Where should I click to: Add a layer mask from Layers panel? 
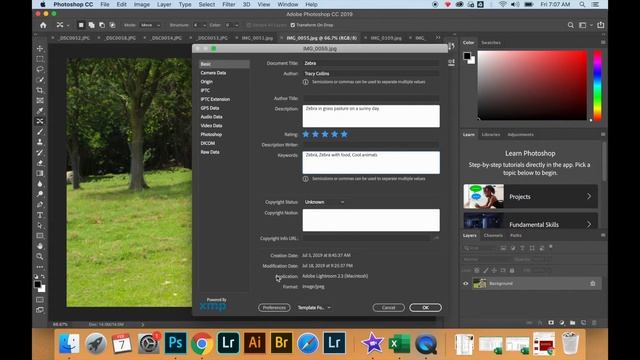(x=551, y=322)
